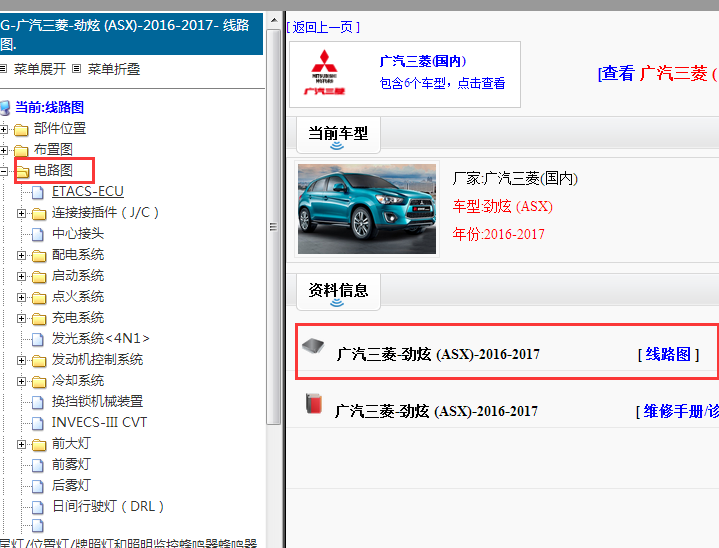Click the 部件位置 folder icon
This screenshot has height=548, width=719.
pyautogui.click(x=21, y=130)
